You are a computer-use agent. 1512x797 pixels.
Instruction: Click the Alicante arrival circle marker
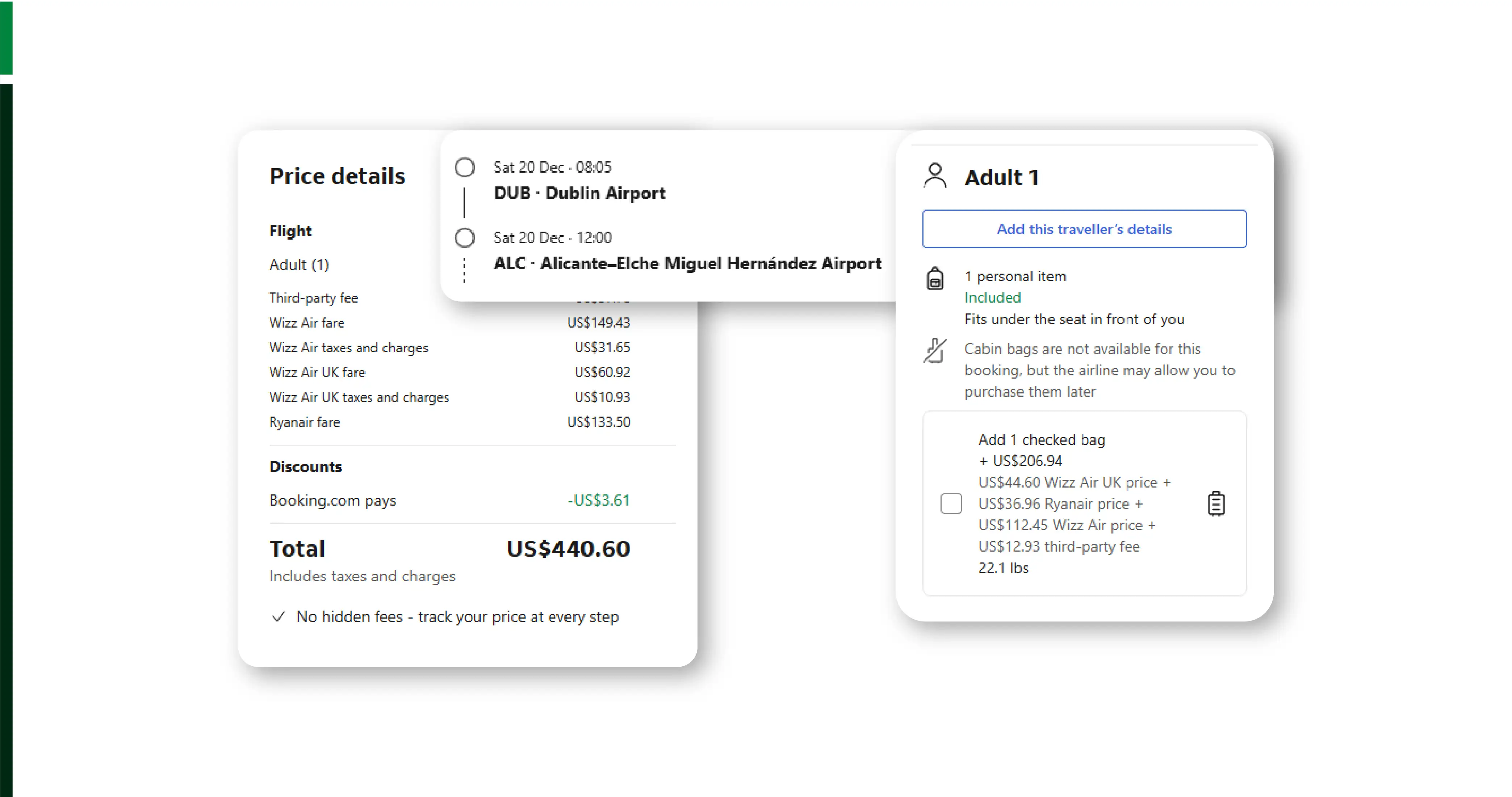coord(464,238)
